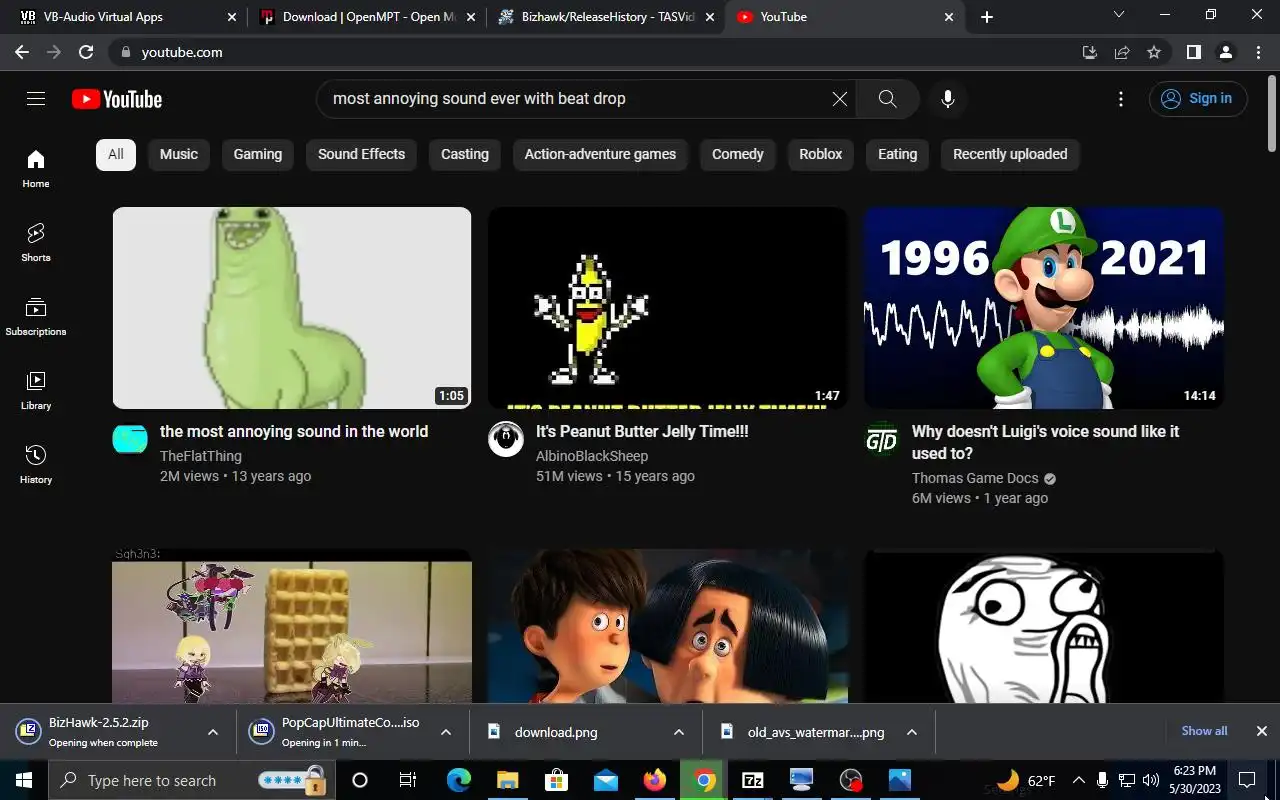Open Shorts in the sidebar
Viewport: 1280px width, 800px height.
[x=36, y=242]
